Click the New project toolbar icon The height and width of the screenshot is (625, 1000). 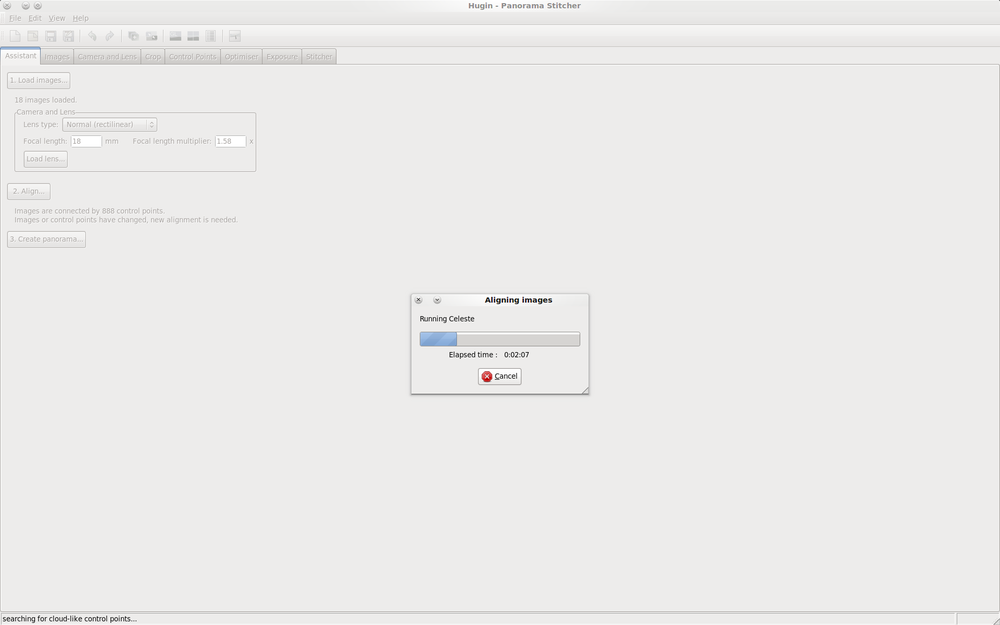click(15, 36)
